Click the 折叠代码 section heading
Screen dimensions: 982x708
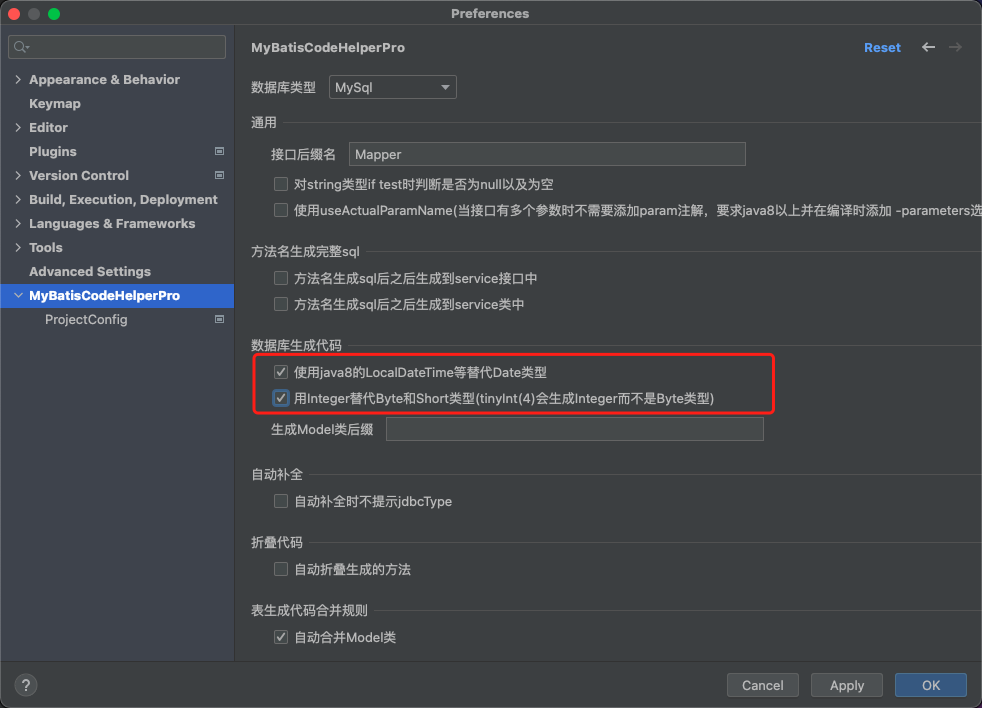(x=277, y=543)
